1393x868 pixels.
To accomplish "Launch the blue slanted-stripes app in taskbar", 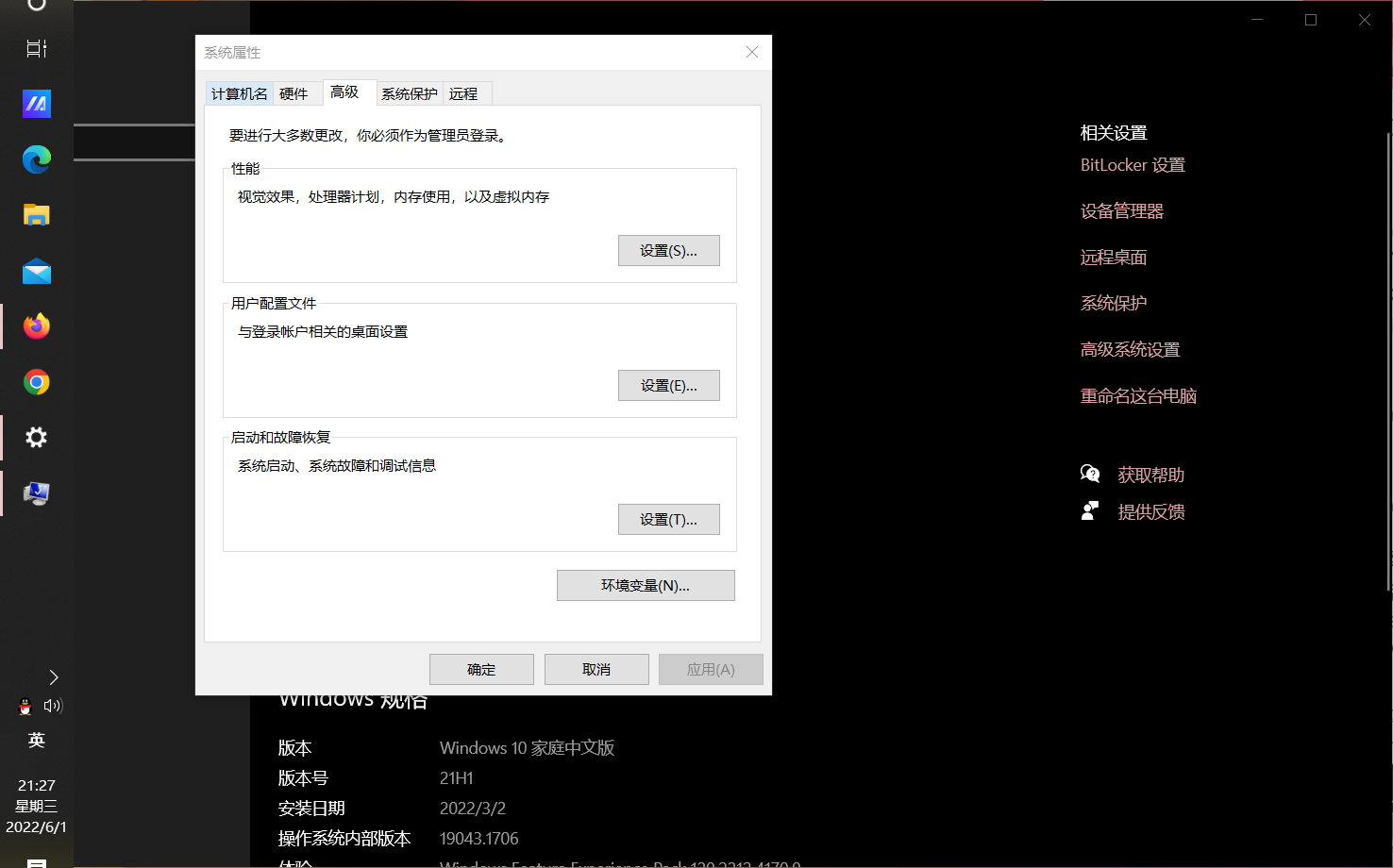I will [37, 104].
